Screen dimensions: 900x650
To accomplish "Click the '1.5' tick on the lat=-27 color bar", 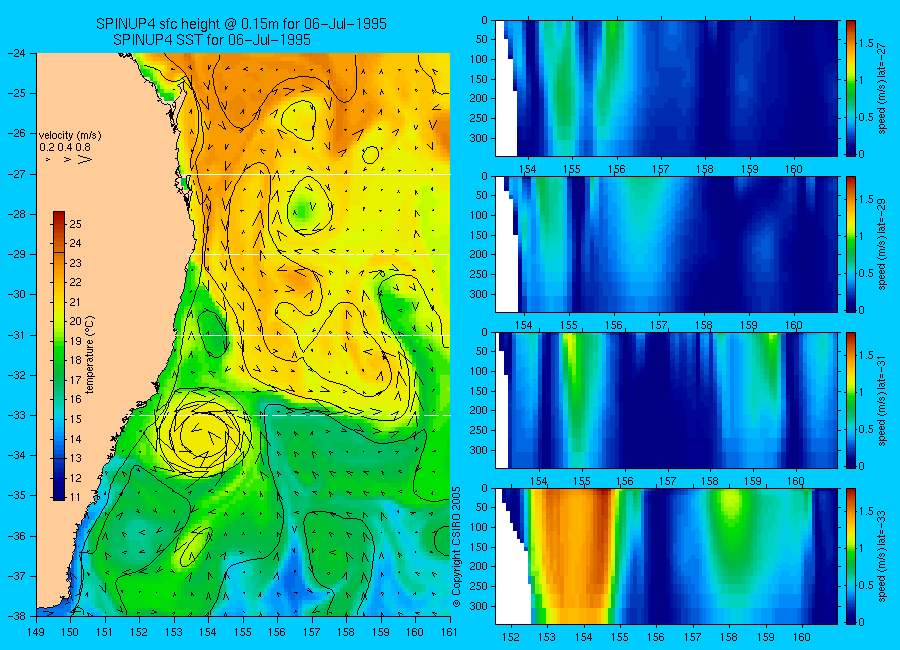I will 866,44.
